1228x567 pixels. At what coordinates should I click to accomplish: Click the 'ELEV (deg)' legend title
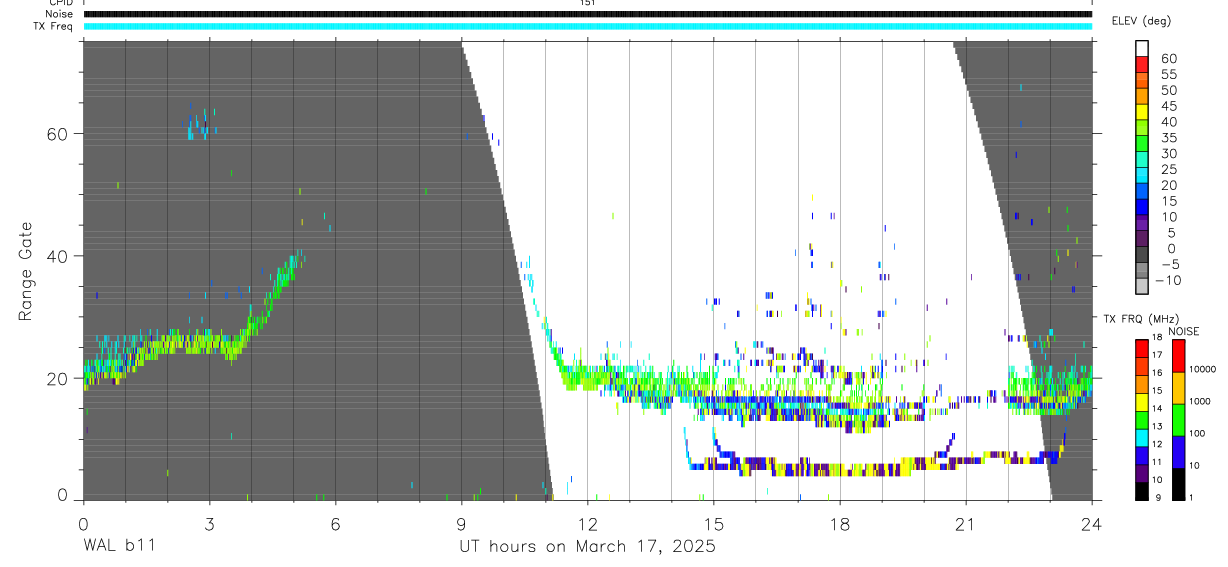(1141, 21)
